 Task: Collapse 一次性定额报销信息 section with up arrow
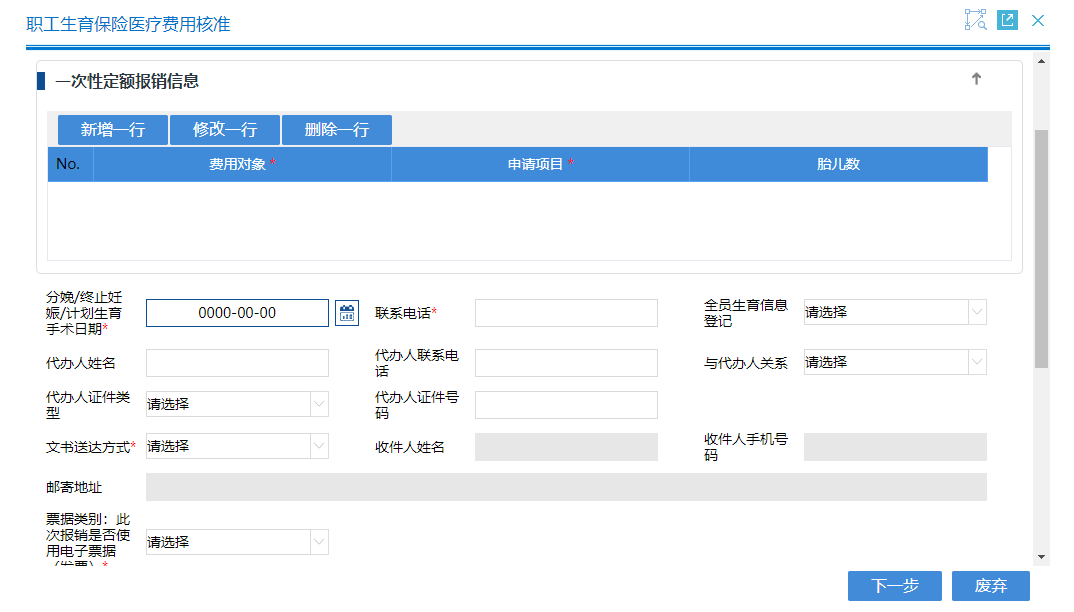pos(977,79)
